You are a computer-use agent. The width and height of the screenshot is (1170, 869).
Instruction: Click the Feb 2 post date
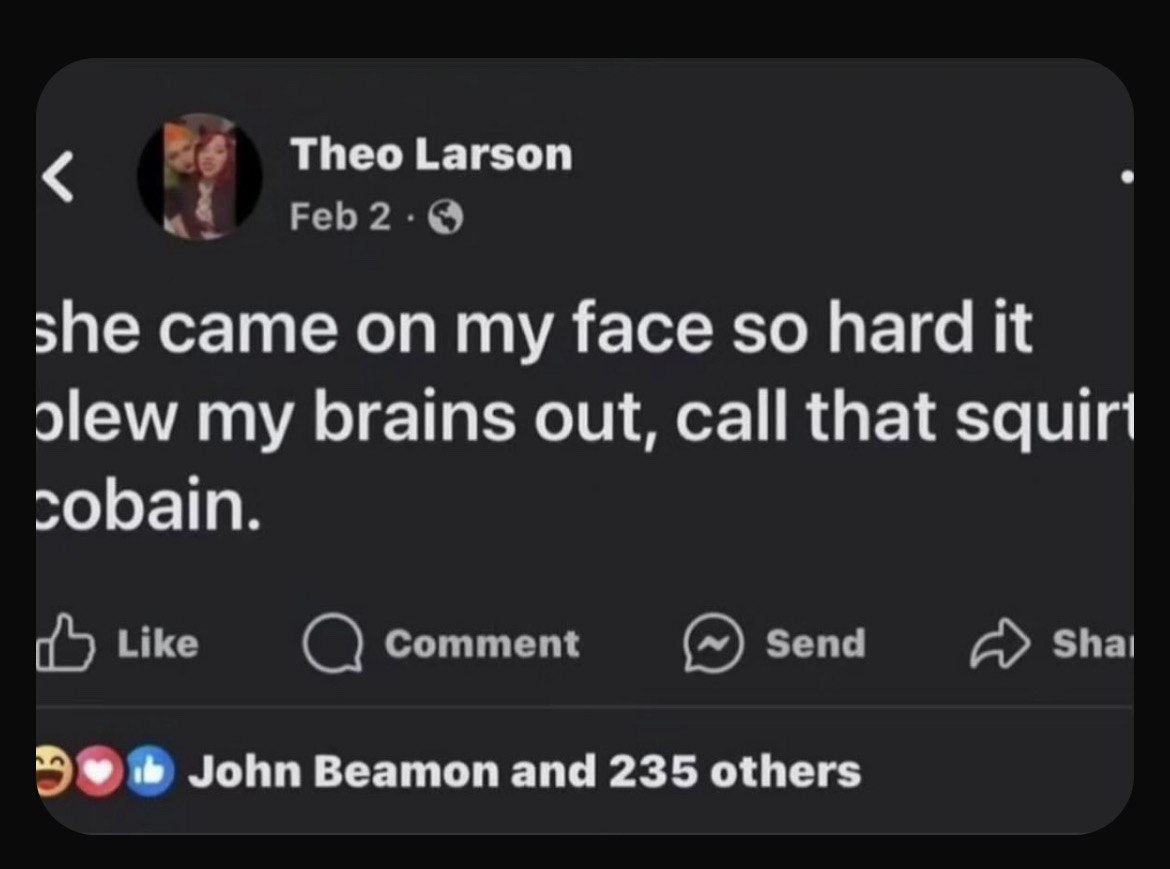tap(340, 216)
